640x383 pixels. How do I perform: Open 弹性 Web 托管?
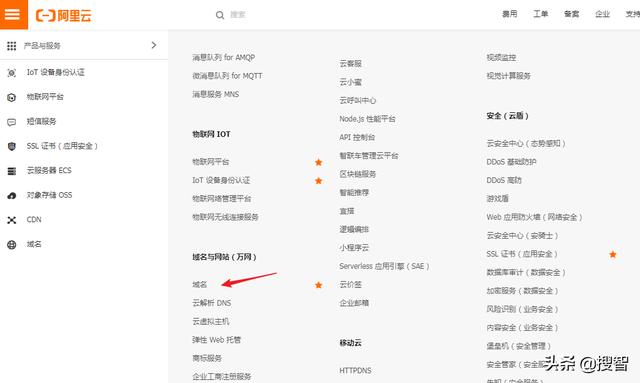(217, 340)
